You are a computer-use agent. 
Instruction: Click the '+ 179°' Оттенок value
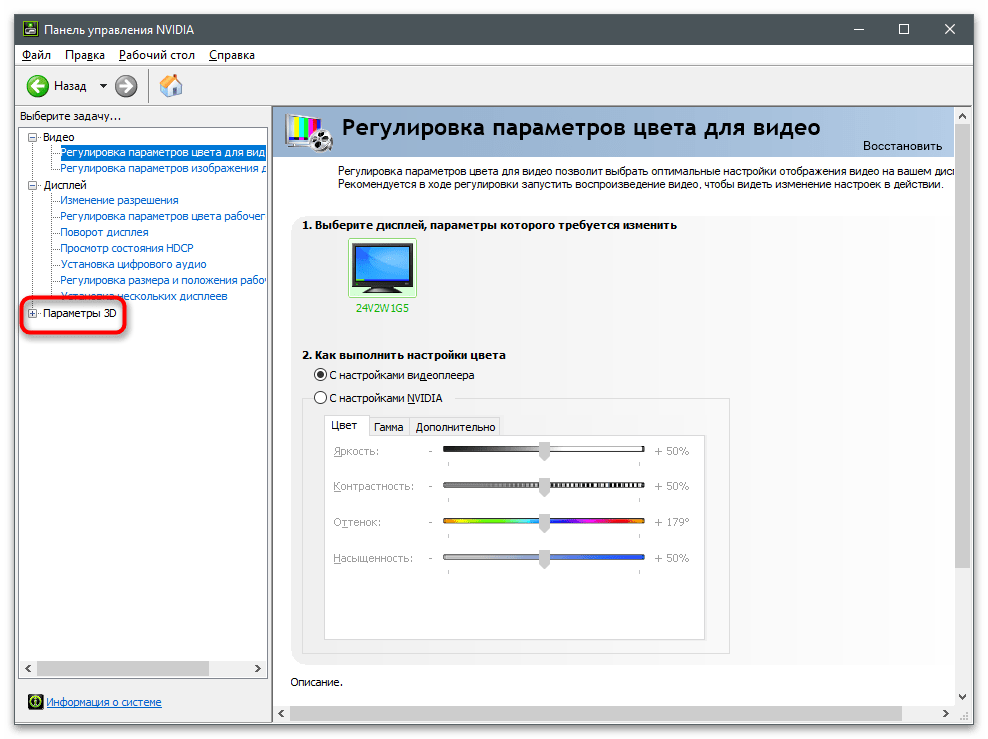672,522
